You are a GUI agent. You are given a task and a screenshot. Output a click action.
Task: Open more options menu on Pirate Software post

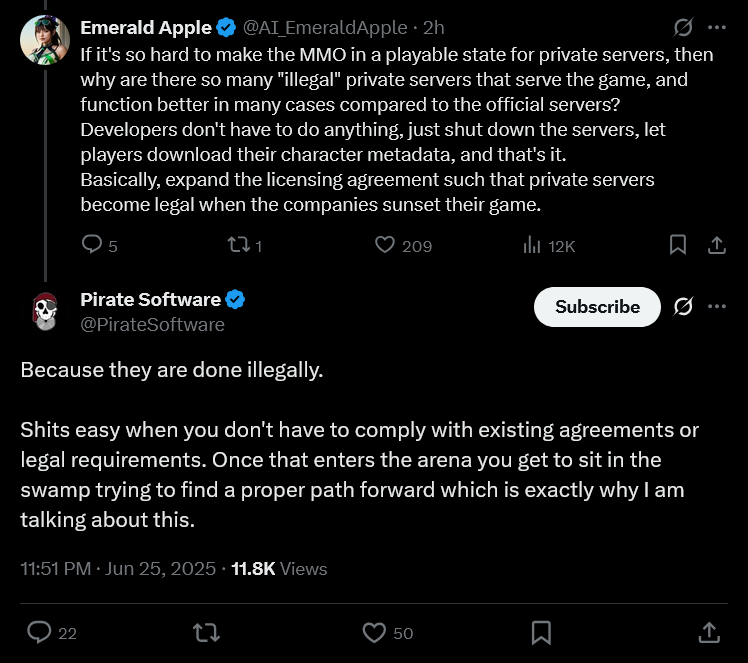717,306
